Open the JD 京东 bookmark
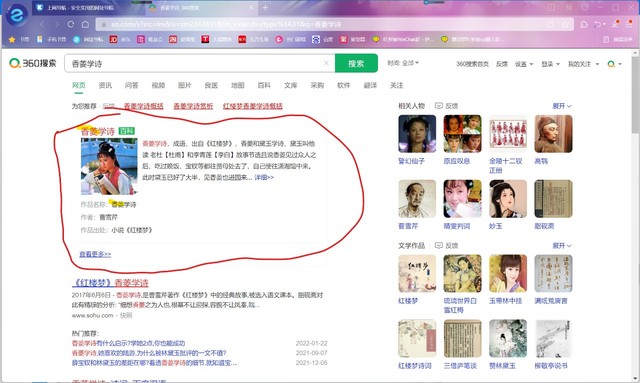This screenshot has height=383, width=640. 120,39
